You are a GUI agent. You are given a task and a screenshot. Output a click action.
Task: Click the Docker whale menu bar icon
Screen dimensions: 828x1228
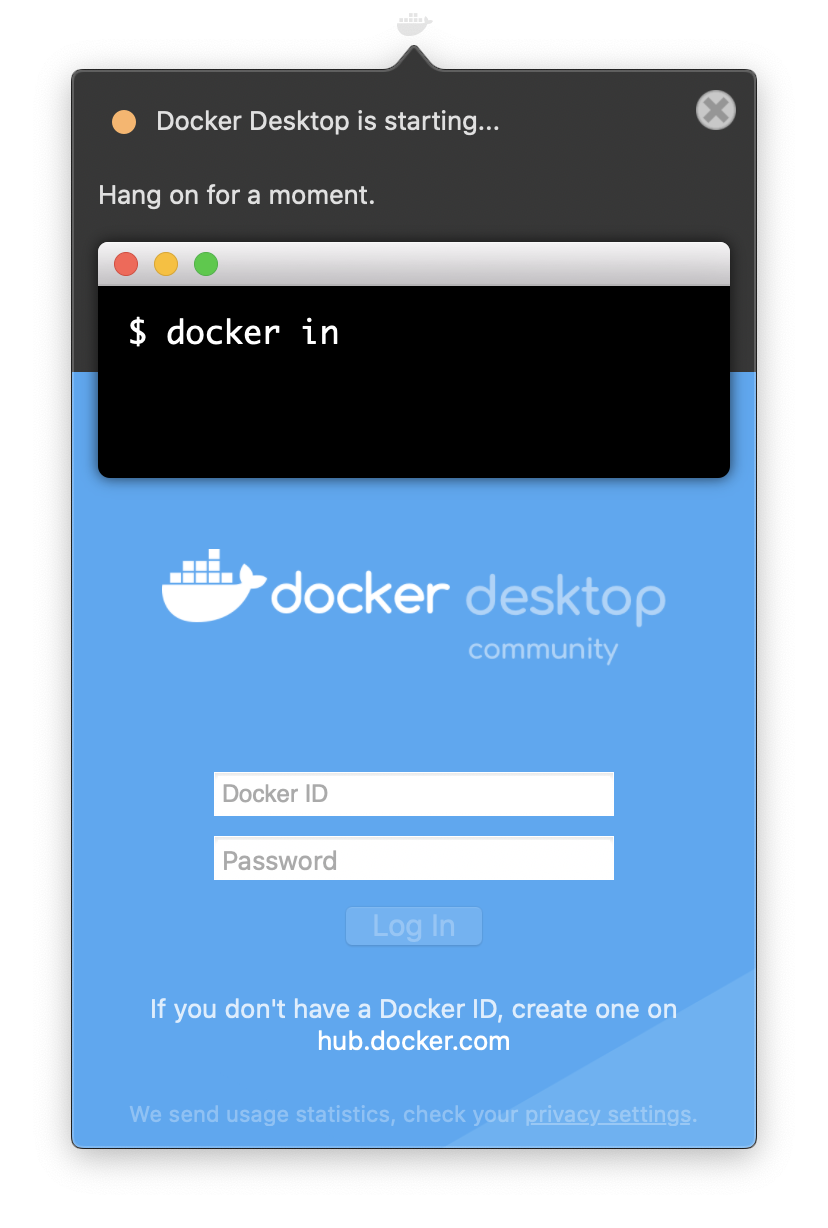click(x=414, y=24)
